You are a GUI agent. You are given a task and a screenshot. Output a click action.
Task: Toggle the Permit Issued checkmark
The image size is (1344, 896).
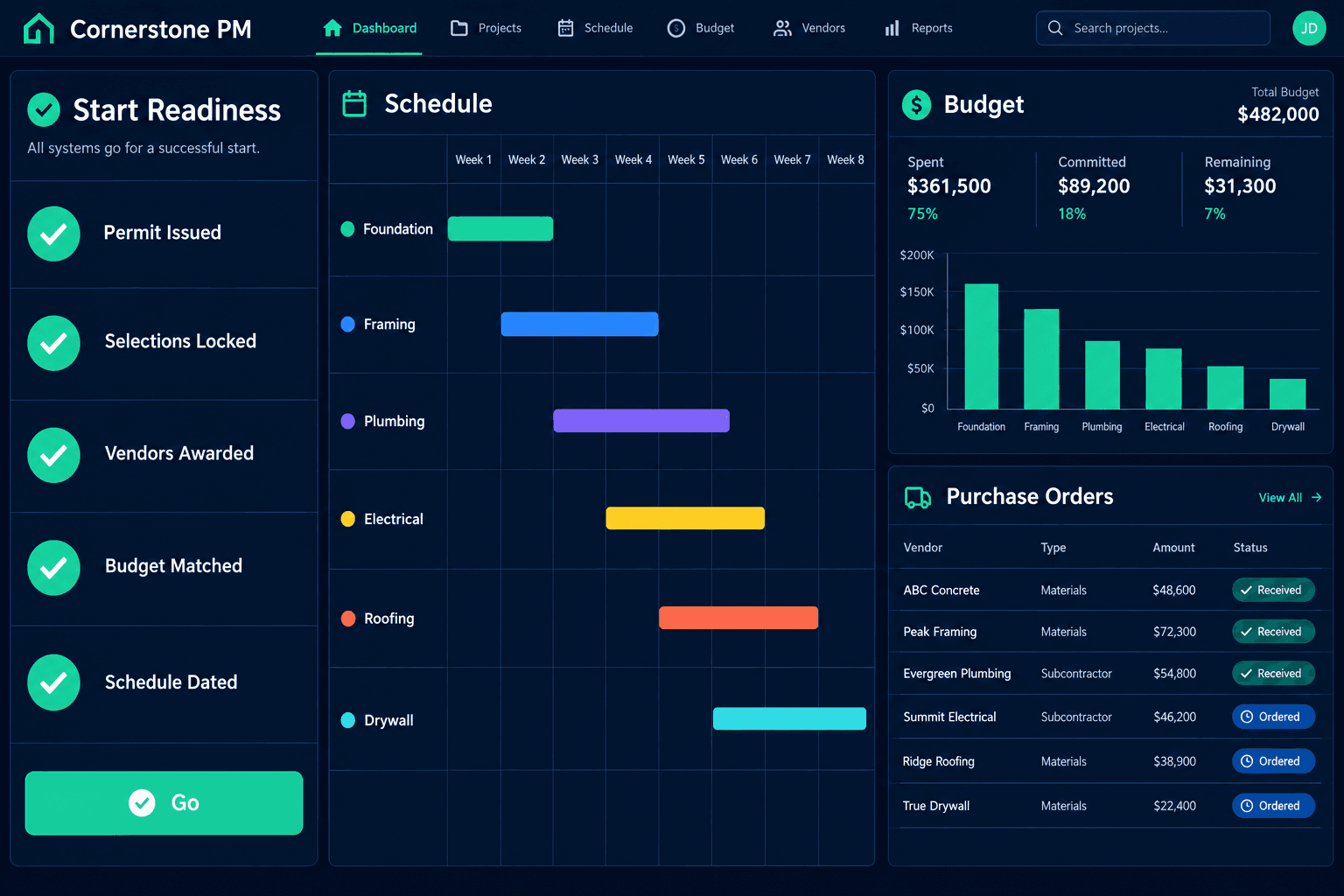coord(53,234)
